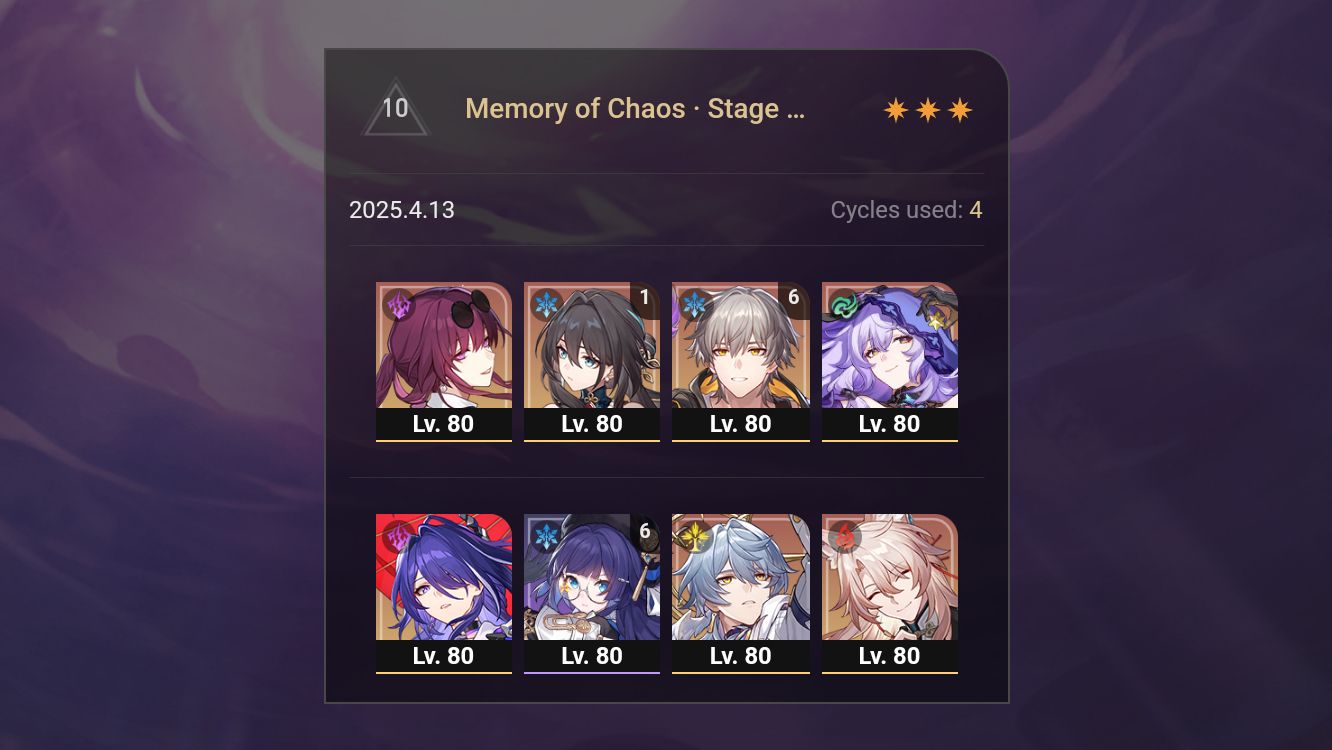
Task: Click the Lightning element icon on red-background portrait
Action: point(398,535)
